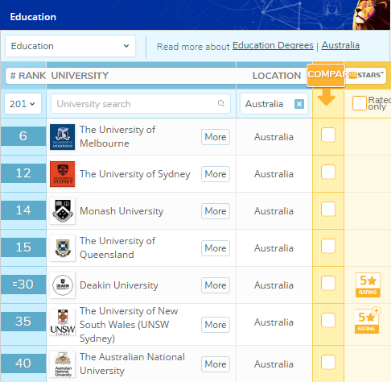The image size is (392, 382).
Task: Open The University of Queensland name
Action: [x=117, y=248]
